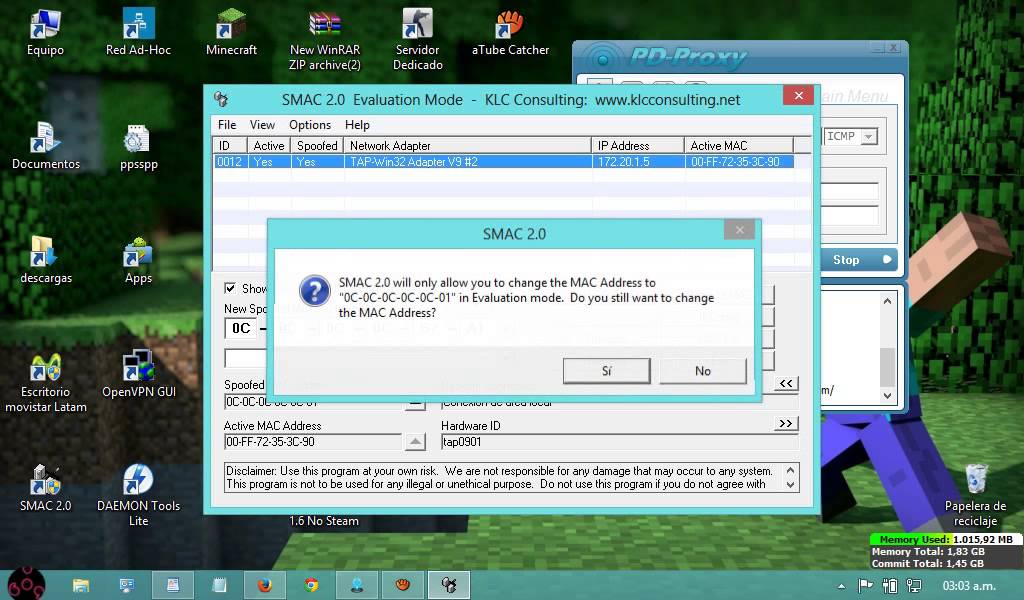
Task: Open the Help menu in SMAC
Action: click(357, 125)
